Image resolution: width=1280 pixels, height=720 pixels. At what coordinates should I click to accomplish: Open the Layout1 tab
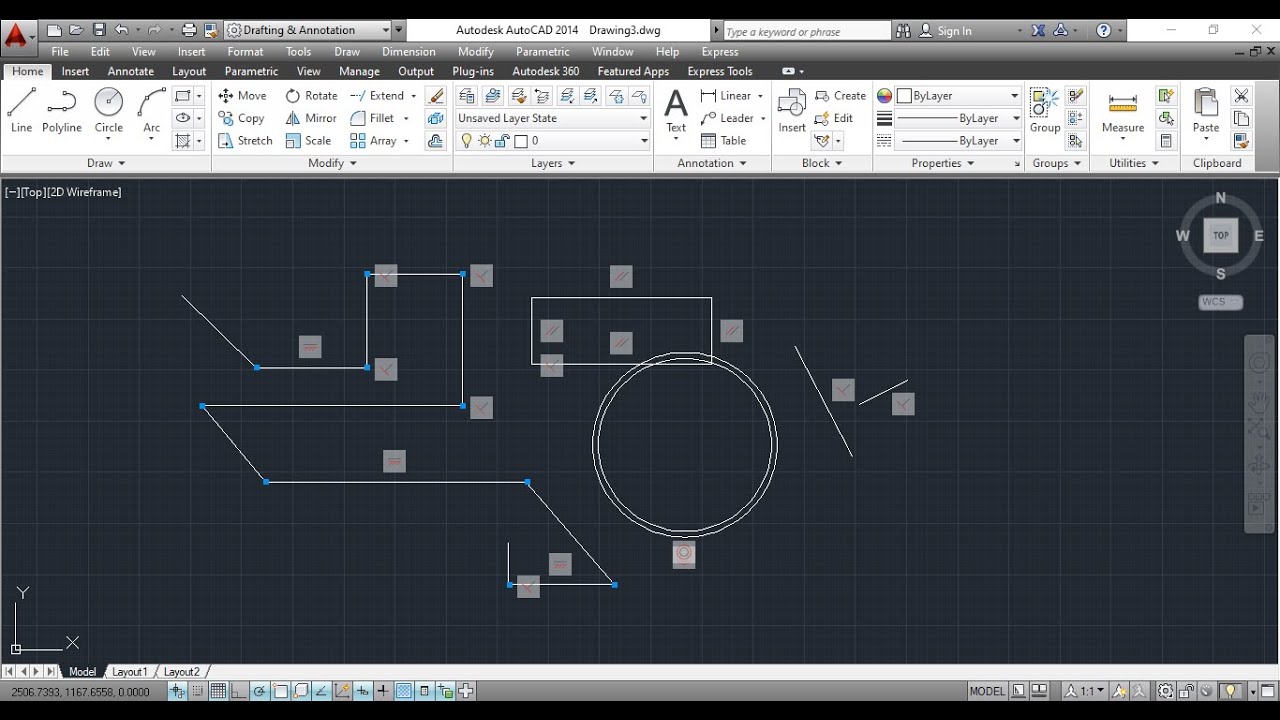pos(129,672)
